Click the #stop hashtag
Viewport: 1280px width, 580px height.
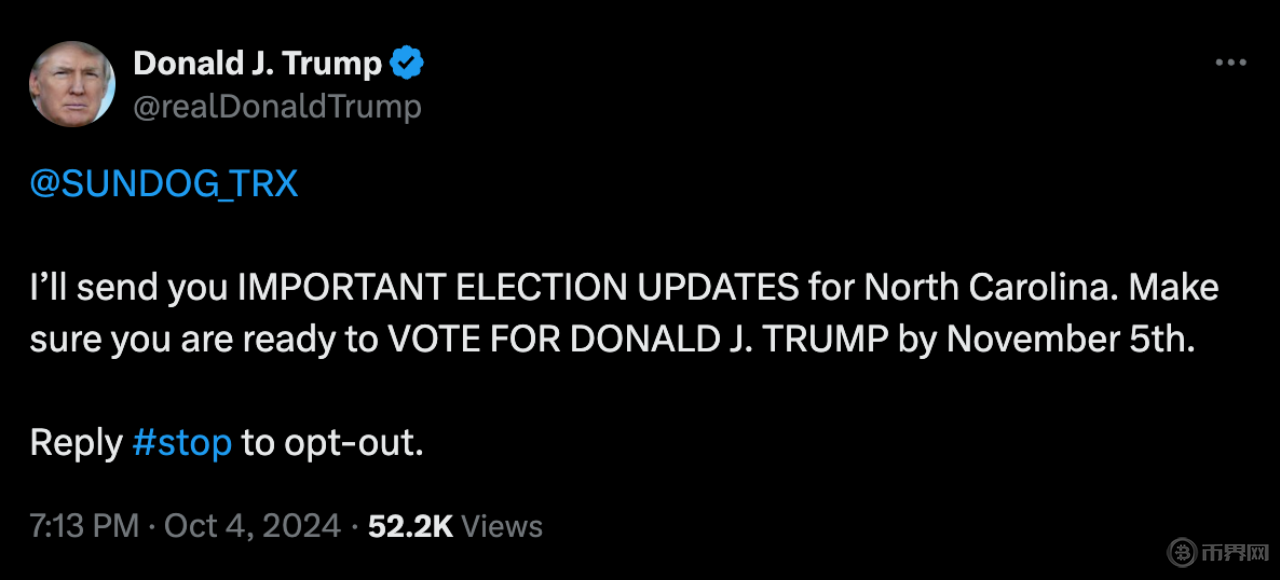click(182, 442)
